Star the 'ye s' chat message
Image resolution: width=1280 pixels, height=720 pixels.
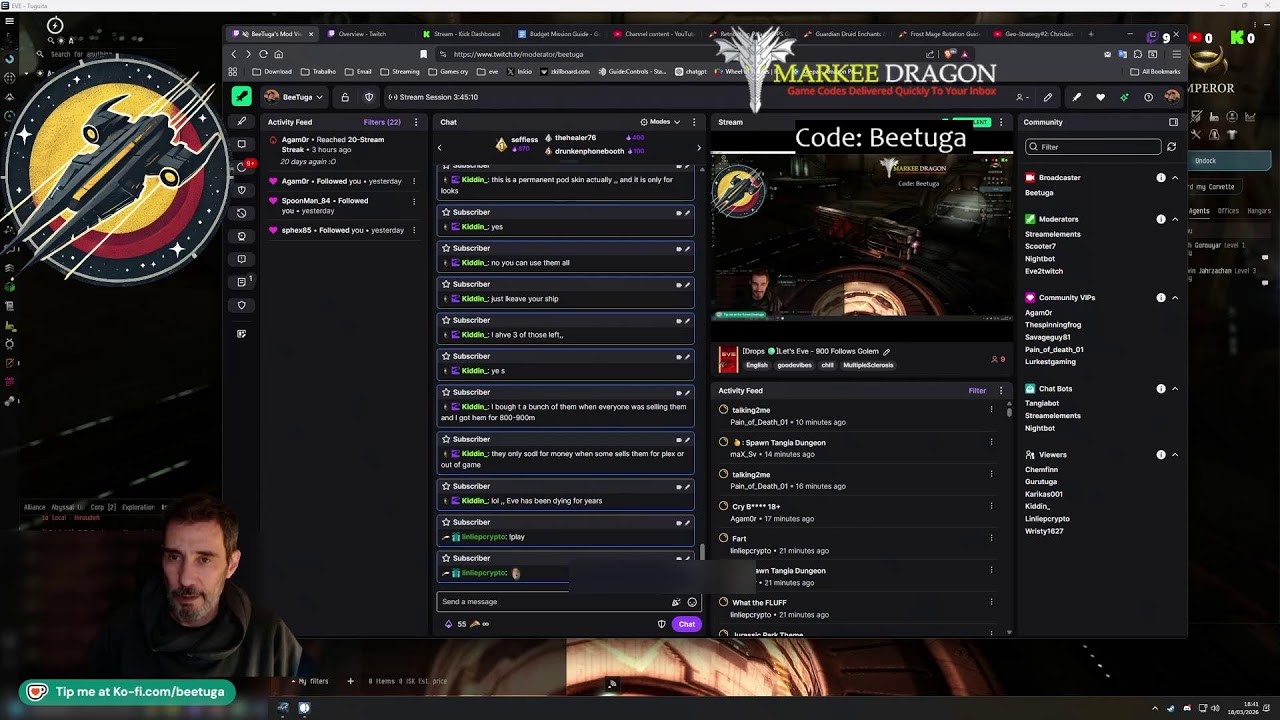point(447,356)
